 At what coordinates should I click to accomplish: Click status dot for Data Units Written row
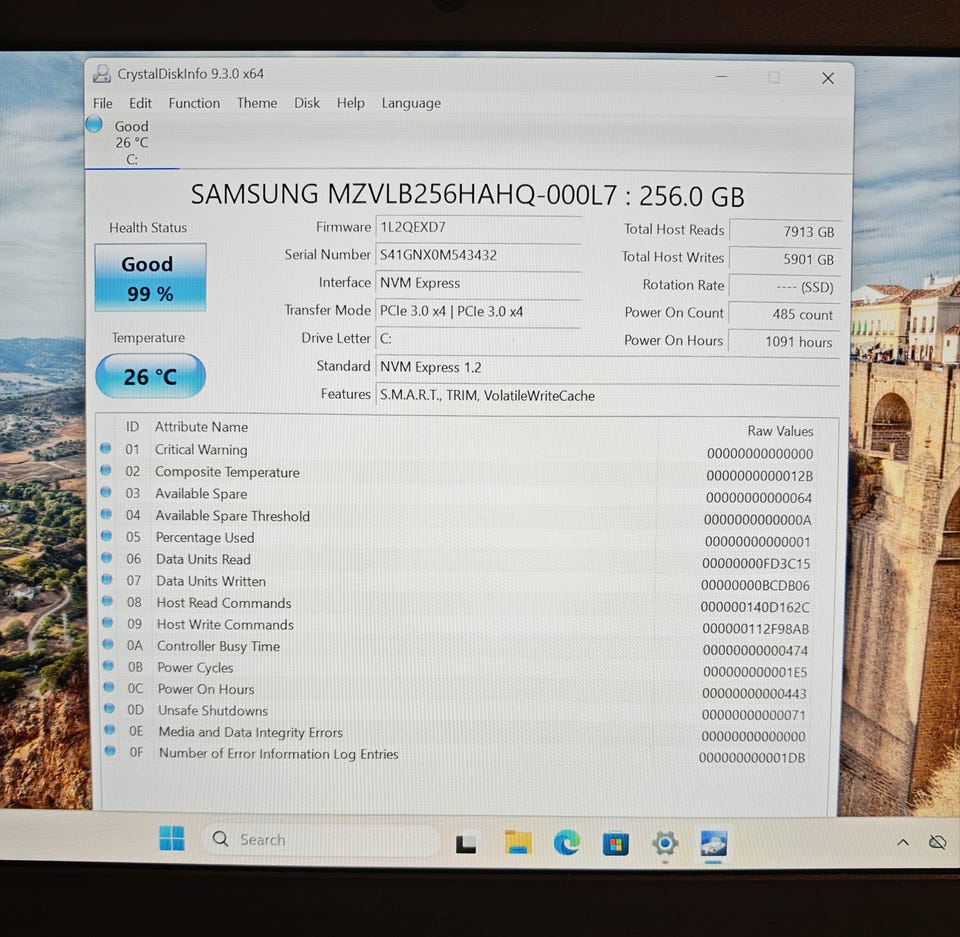(x=107, y=579)
